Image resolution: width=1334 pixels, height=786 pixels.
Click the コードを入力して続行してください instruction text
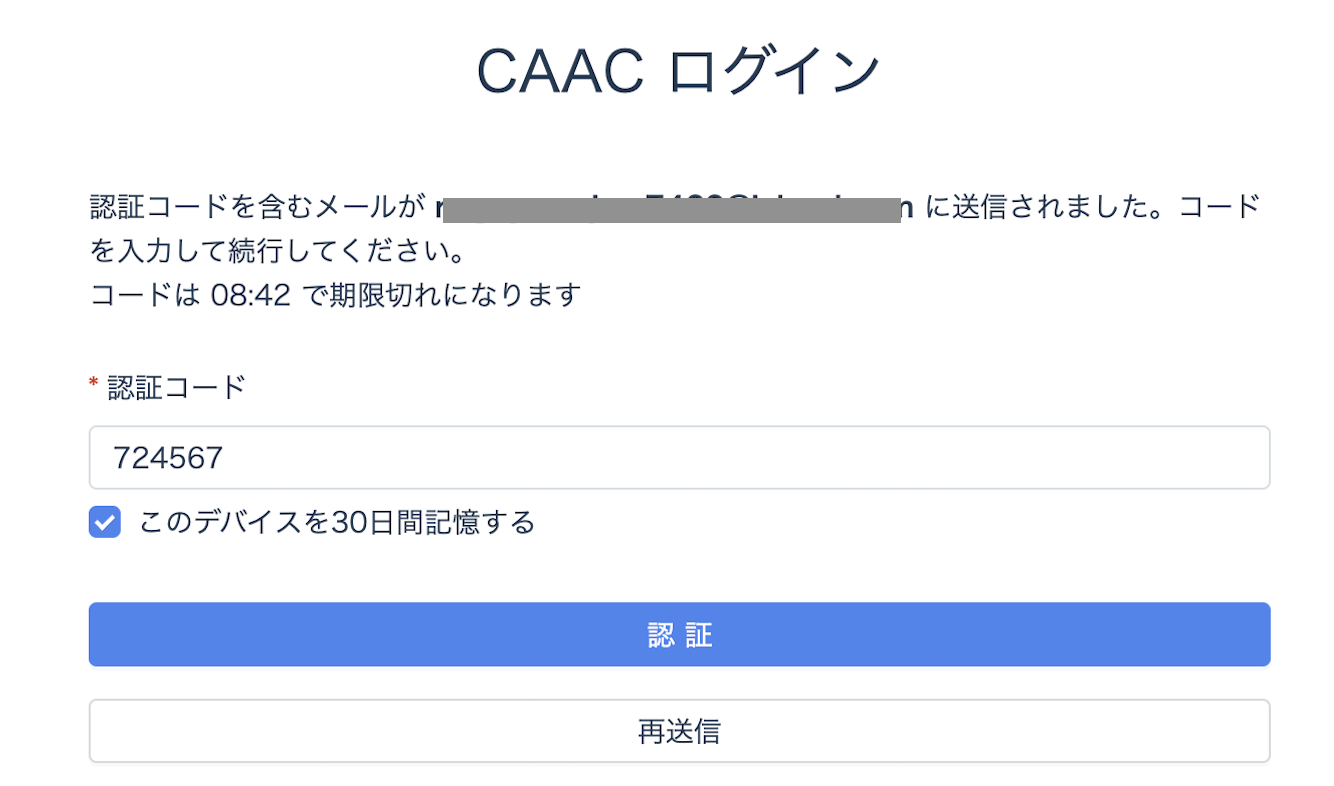pyautogui.click(x=278, y=251)
